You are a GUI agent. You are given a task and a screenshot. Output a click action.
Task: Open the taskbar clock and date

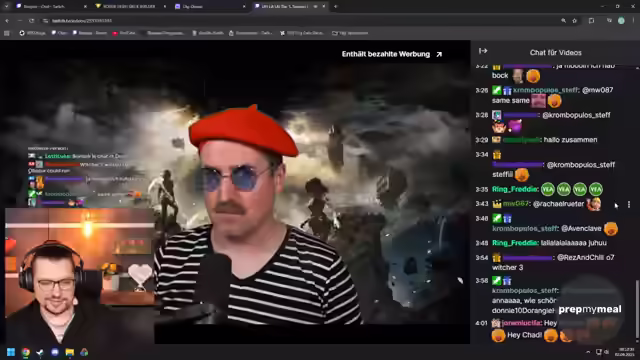tap(626, 352)
